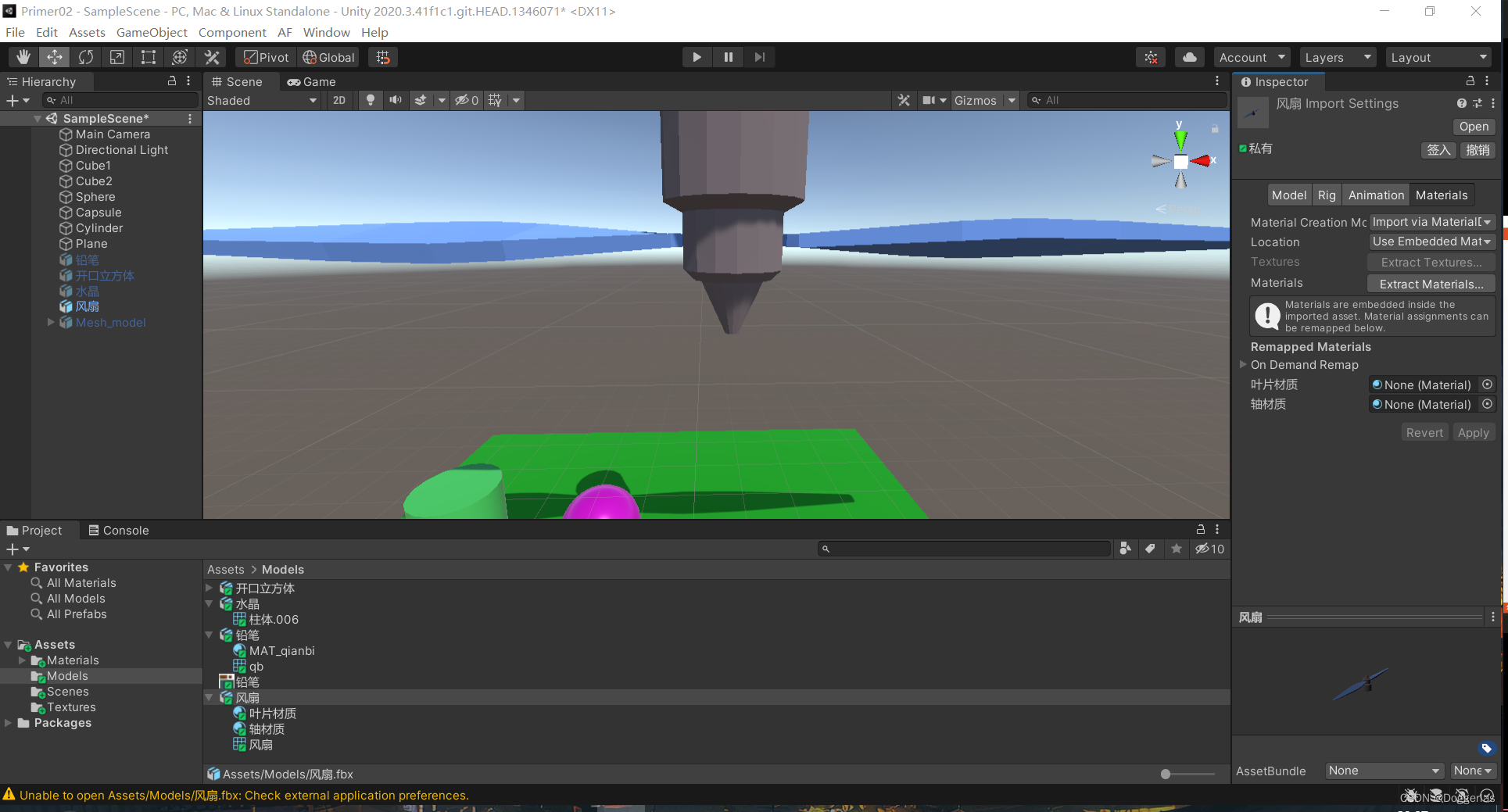Click the scene orientation gizmo center
Image resolution: width=1508 pixels, height=812 pixels.
click(1180, 161)
